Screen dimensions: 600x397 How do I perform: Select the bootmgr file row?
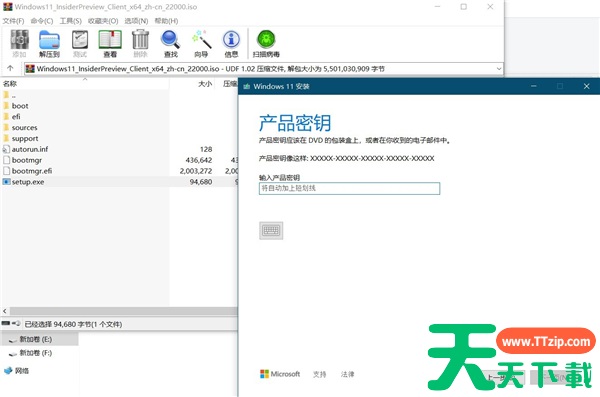(x=119, y=160)
